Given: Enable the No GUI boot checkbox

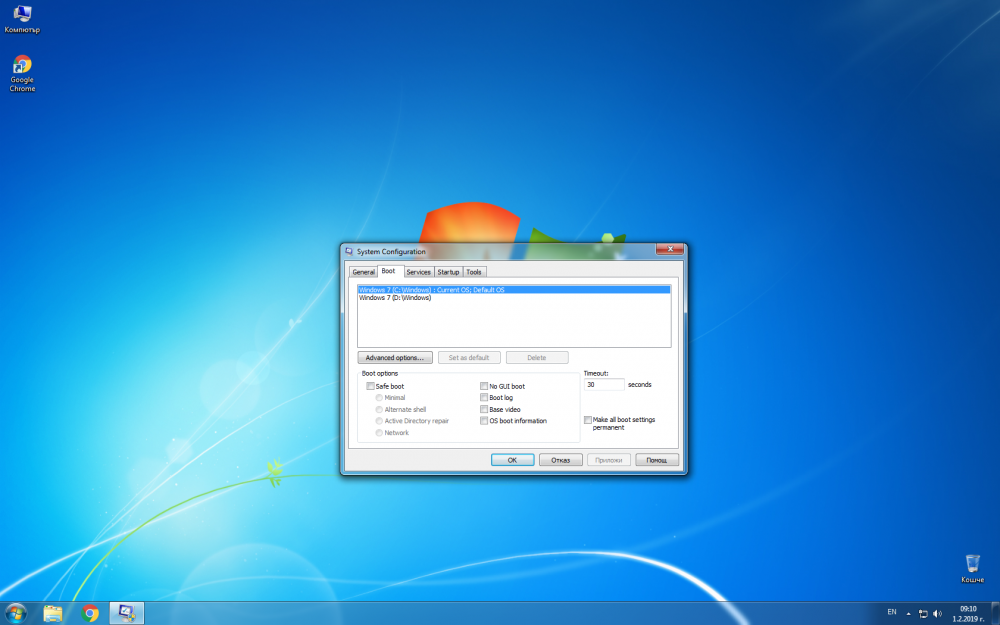Looking at the screenshot, I should click(484, 386).
